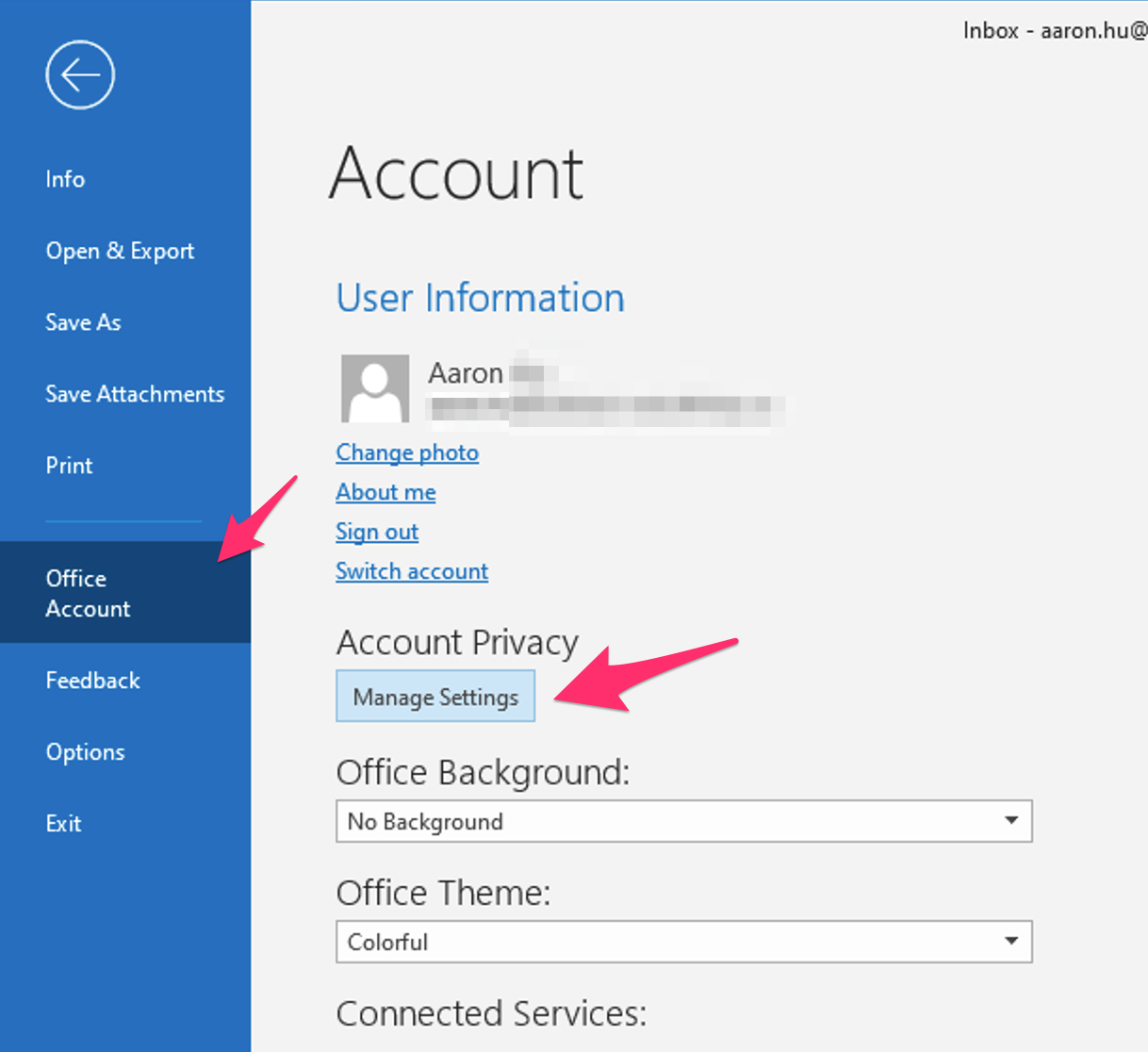
Task: Open the Info page from the sidebar
Action: click(x=64, y=179)
